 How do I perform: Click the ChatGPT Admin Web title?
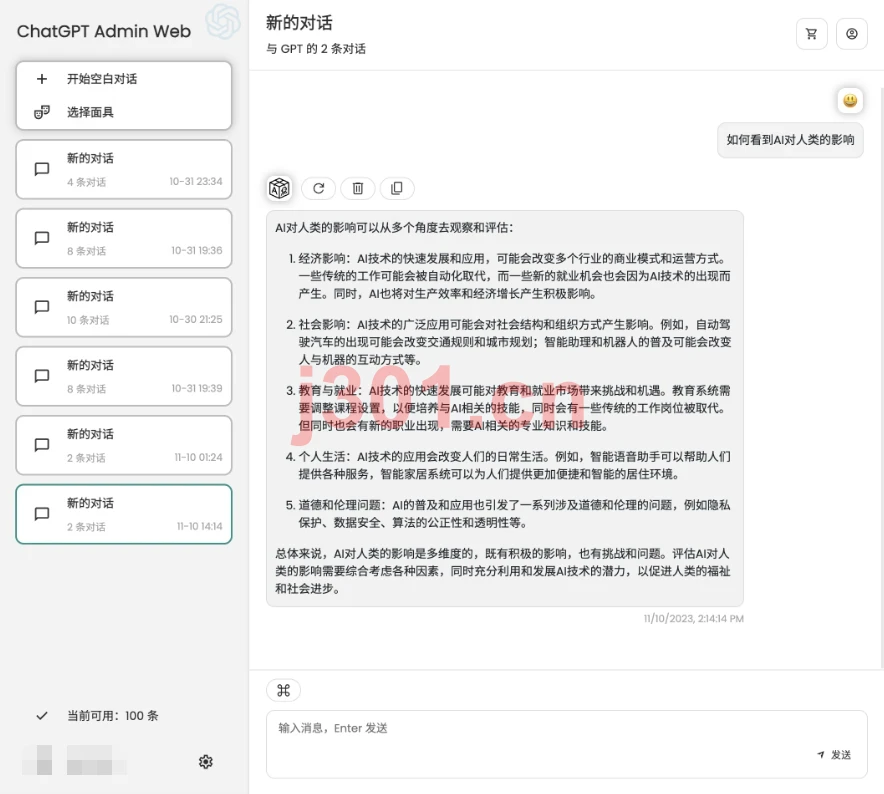coord(104,31)
